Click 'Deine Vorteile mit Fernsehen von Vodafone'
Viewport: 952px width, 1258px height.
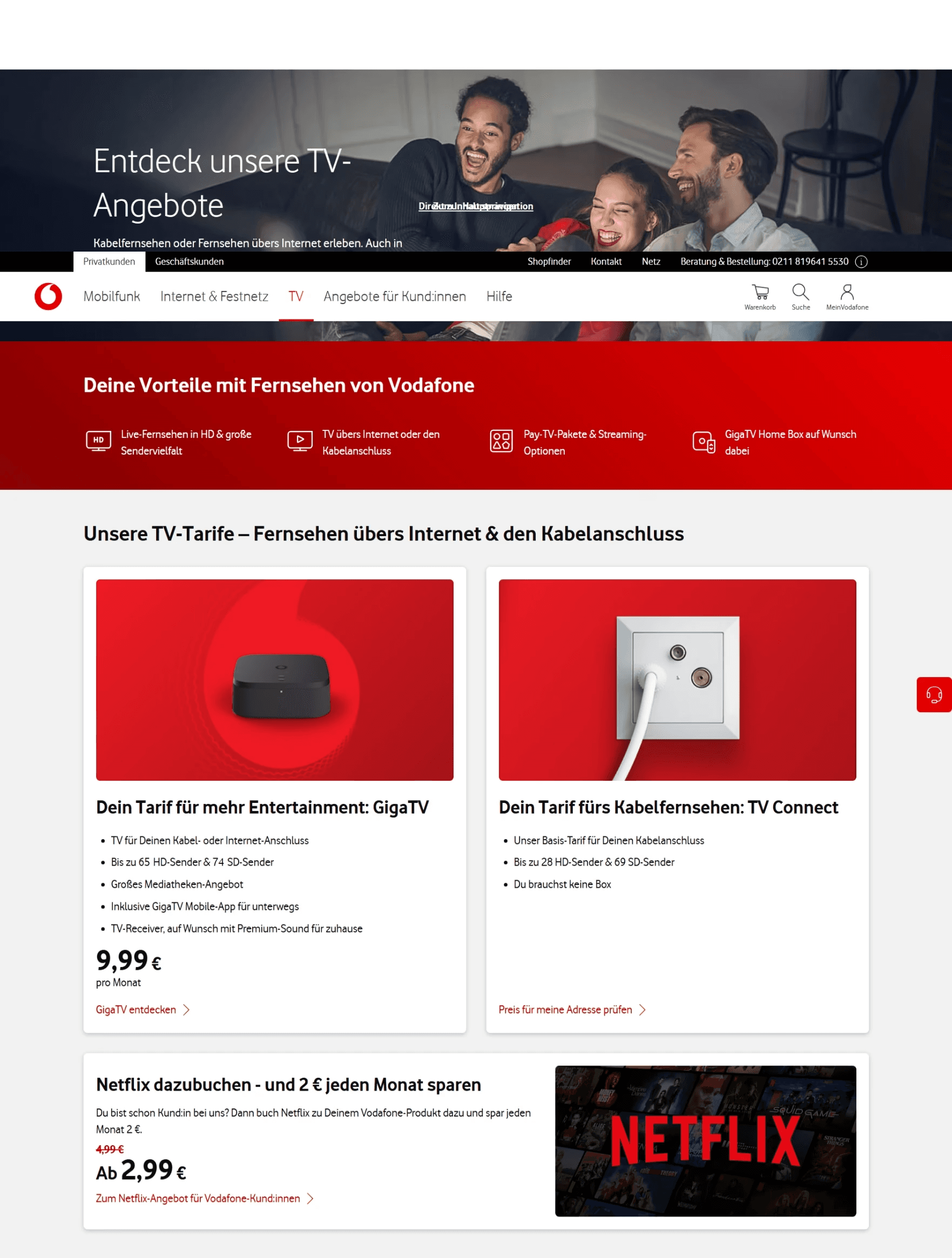tap(279, 385)
